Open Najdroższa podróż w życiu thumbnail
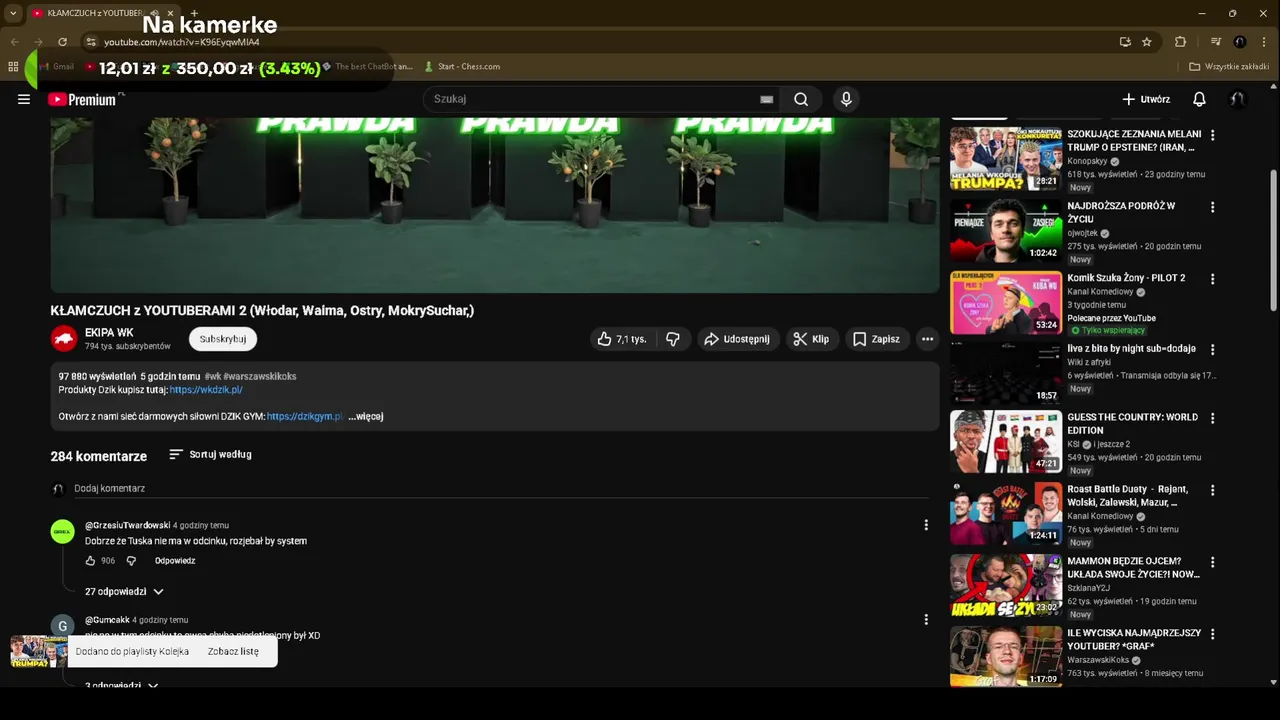 pyautogui.click(x=1006, y=230)
